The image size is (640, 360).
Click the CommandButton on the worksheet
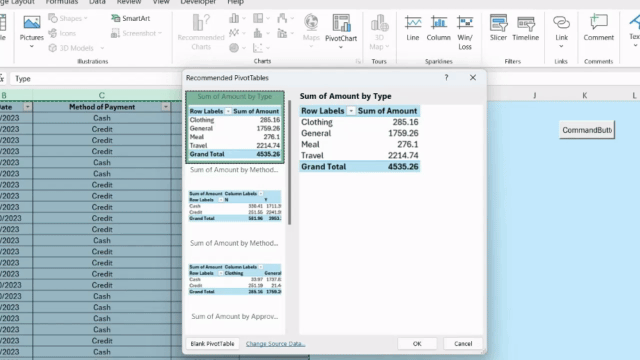[587, 130]
